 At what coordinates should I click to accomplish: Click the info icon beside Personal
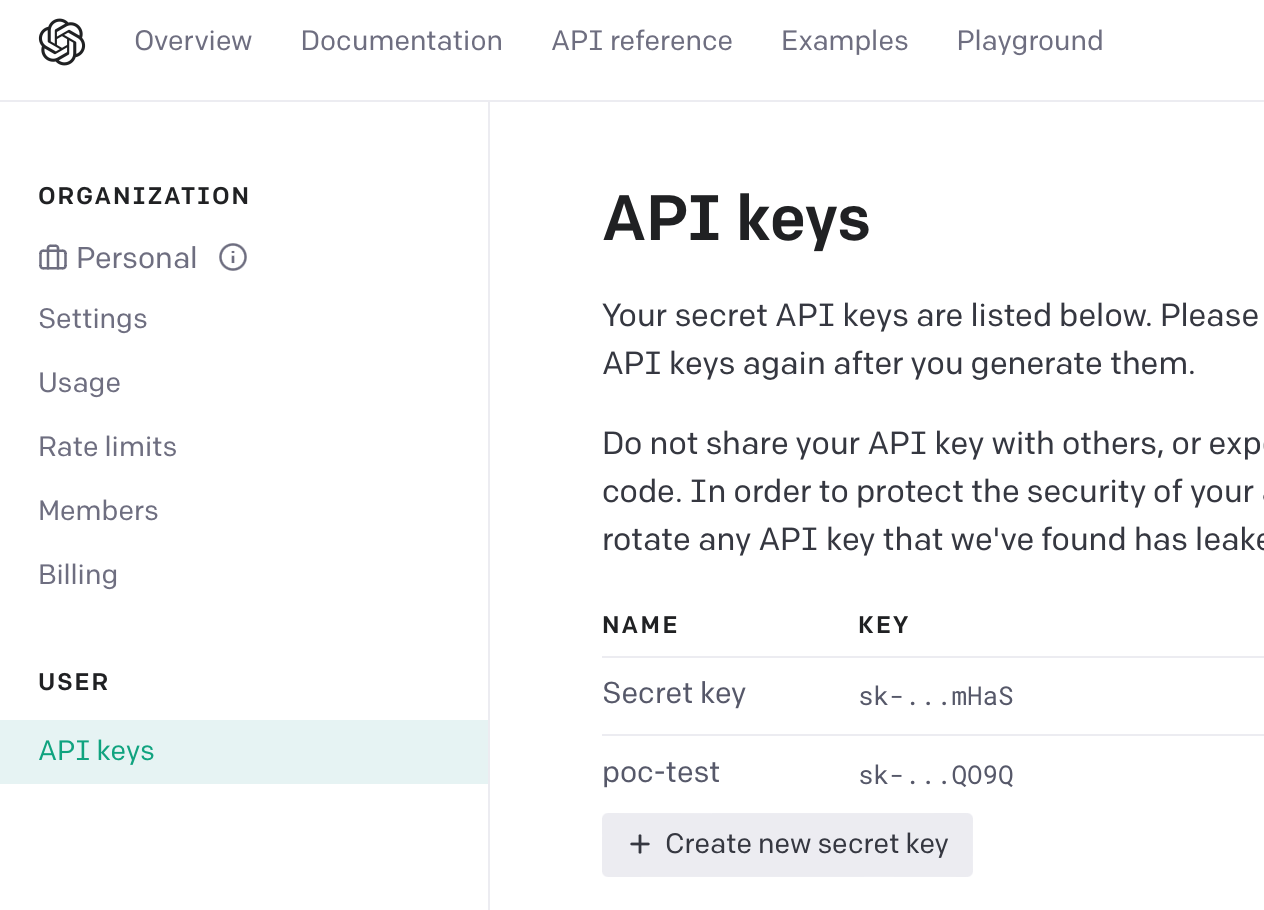[x=233, y=258]
